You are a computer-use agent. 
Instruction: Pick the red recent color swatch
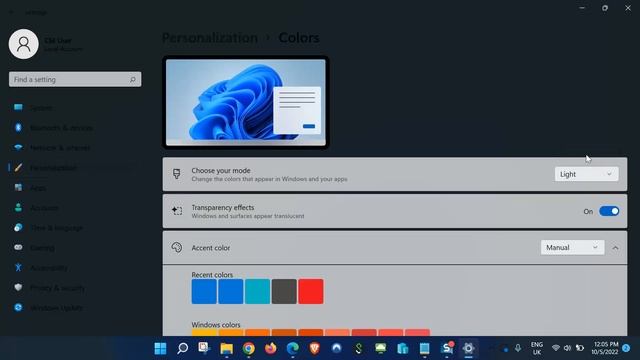[x=311, y=291]
